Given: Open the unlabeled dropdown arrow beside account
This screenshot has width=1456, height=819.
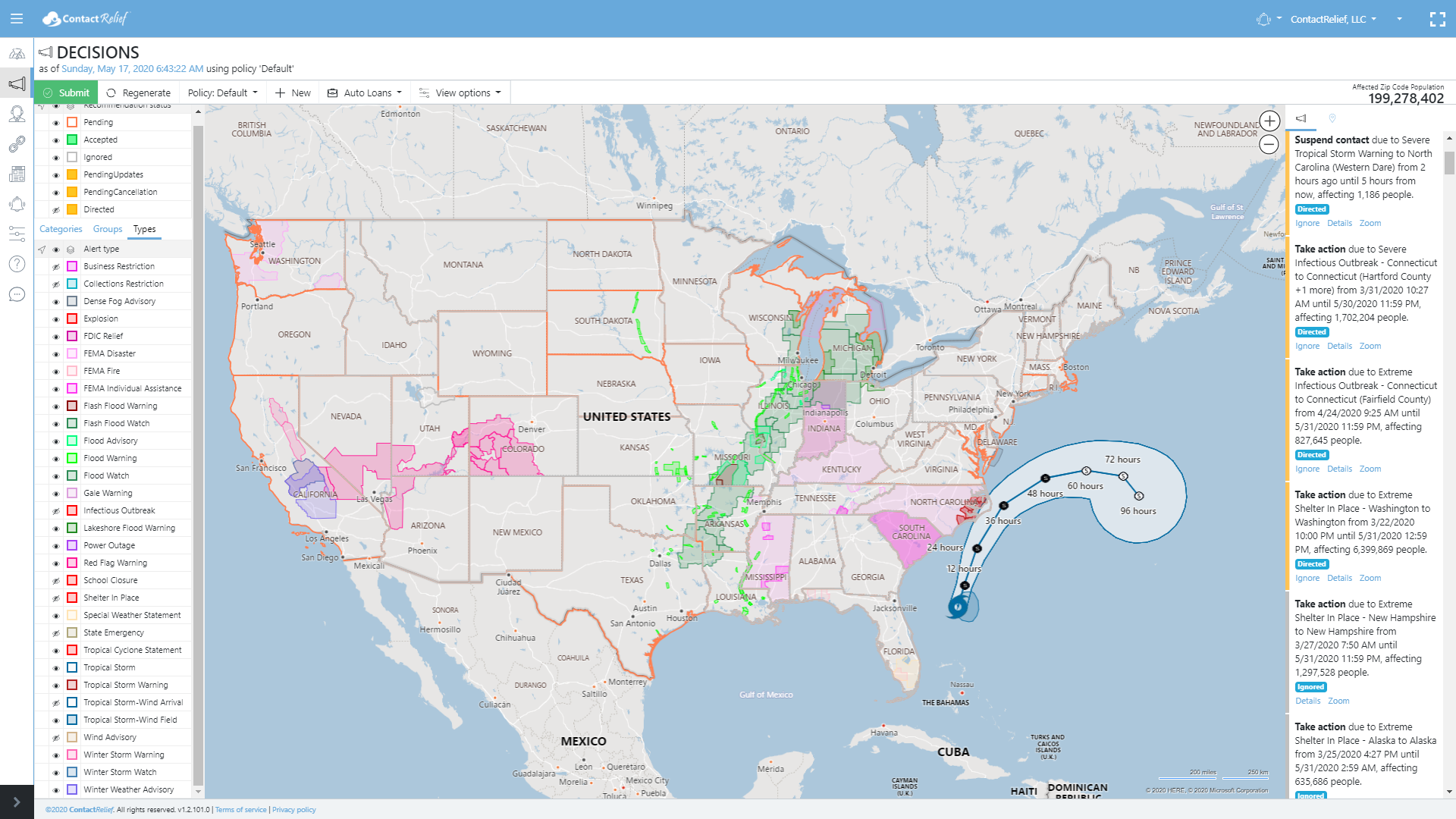Looking at the screenshot, I should coord(1399,19).
